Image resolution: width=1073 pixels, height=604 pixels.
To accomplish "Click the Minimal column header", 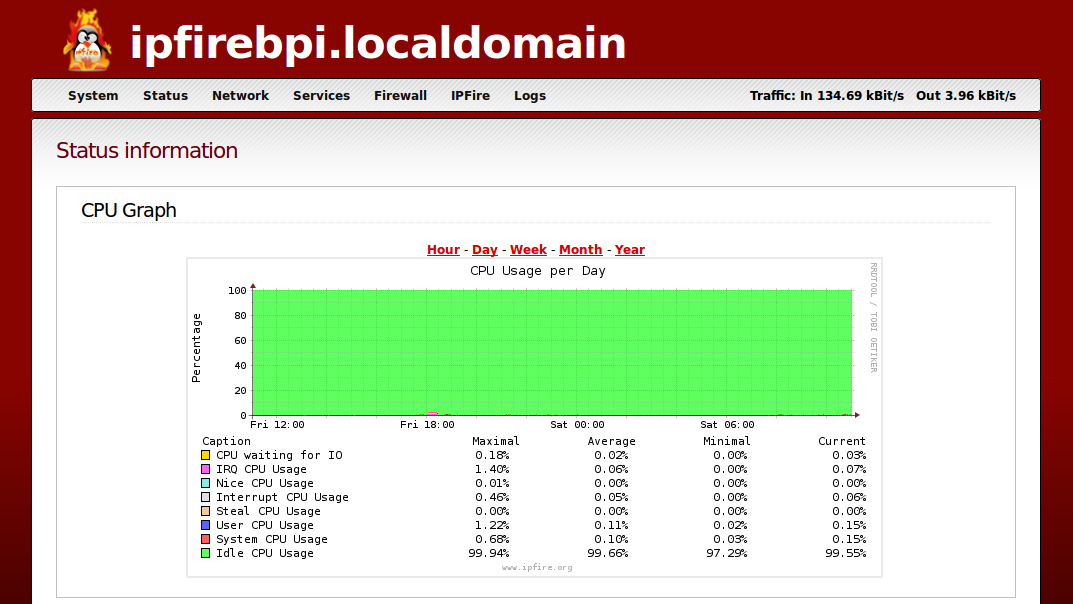I will coord(727,441).
